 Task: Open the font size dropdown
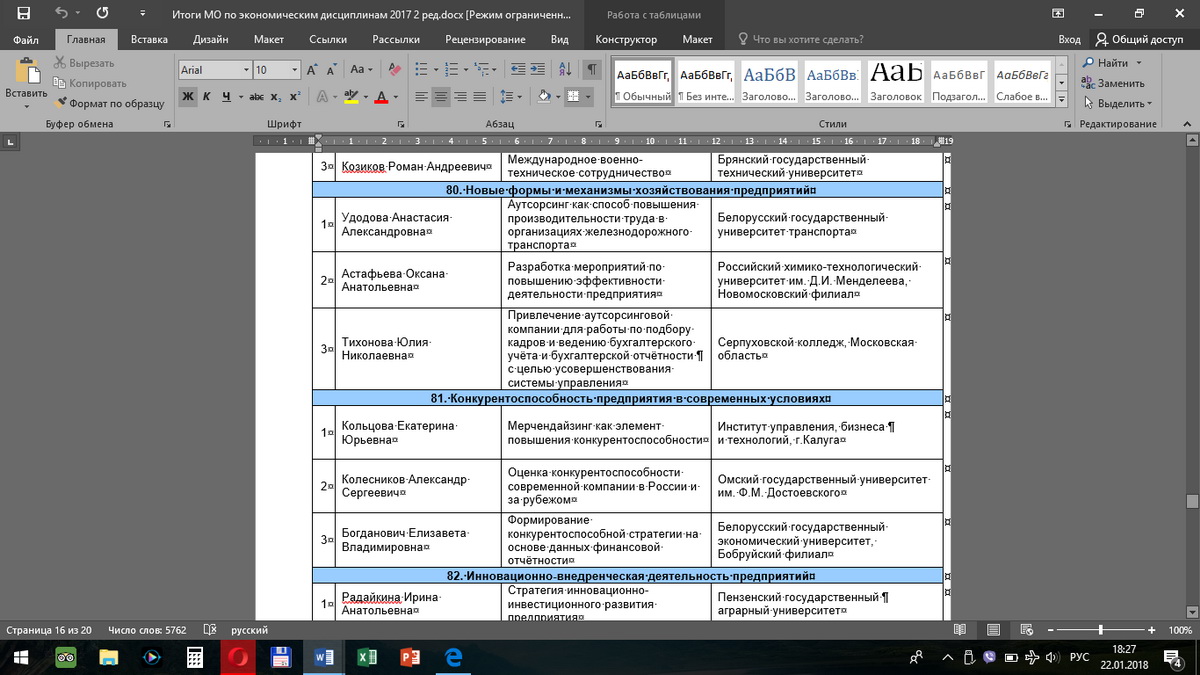click(294, 70)
